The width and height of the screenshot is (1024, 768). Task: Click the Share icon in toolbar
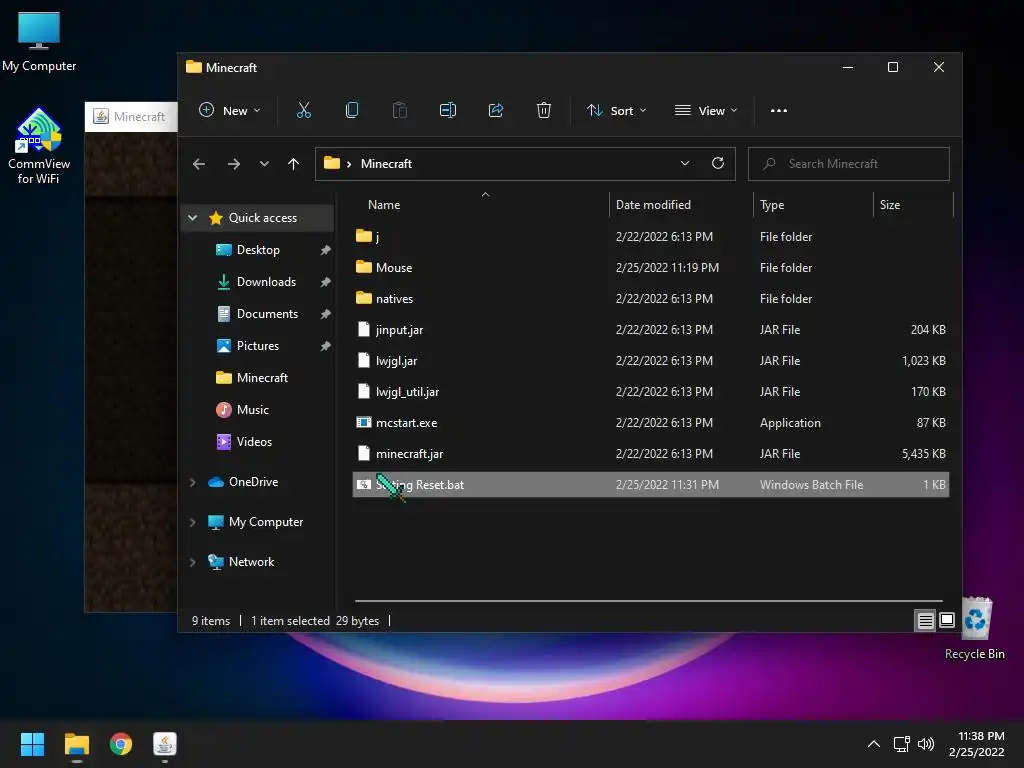click(496, 110)
